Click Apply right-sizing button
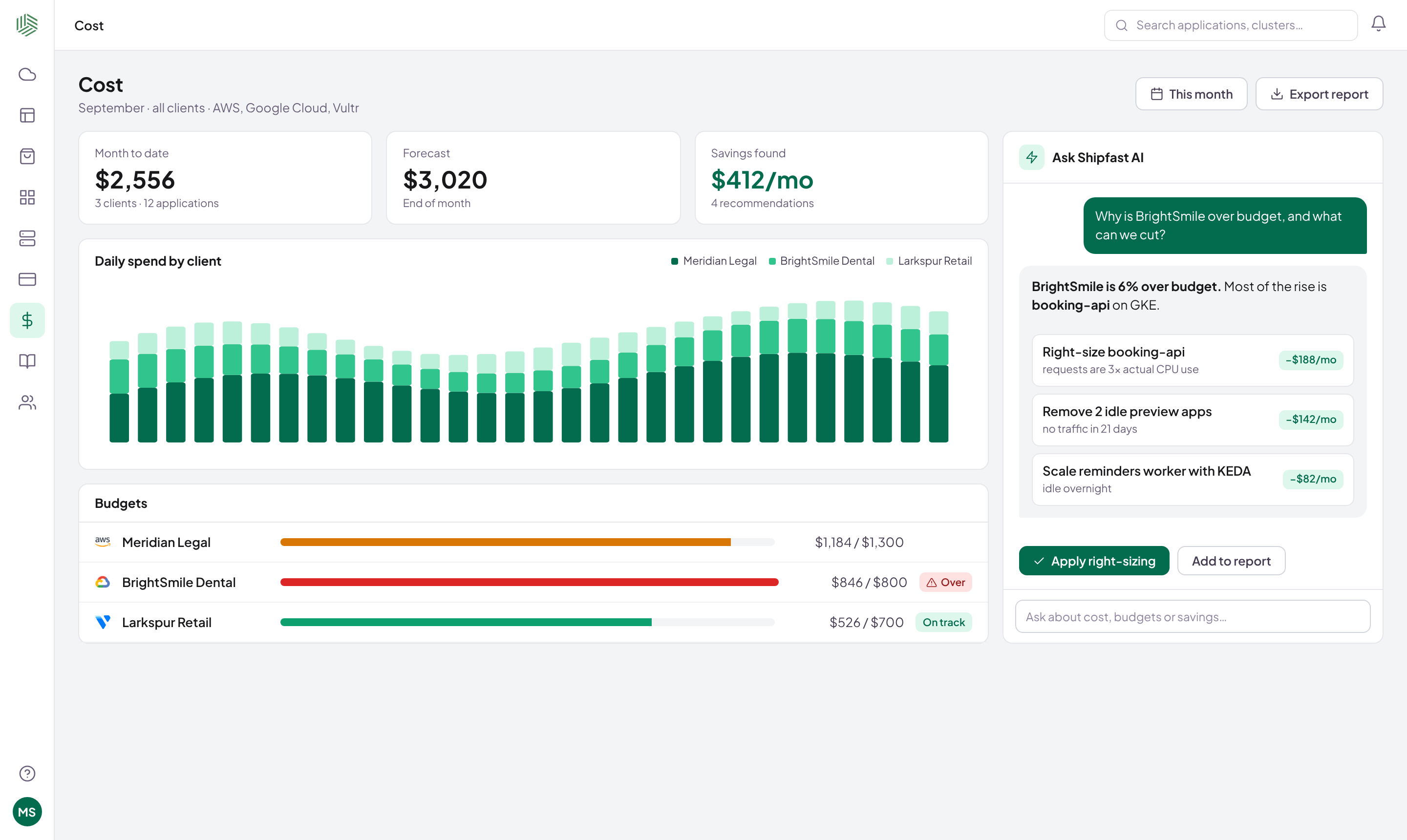Screen dimensions: 1407x840 click(1094, 561)
